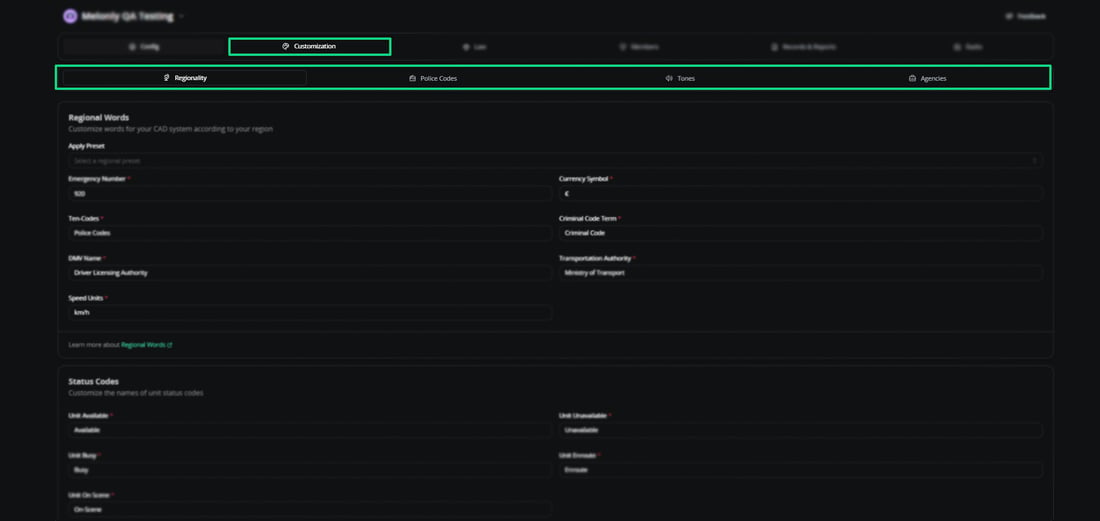Click the external-link icon after Regional Words
This screenshot has height=521, width=1100.
pos(170,345)
